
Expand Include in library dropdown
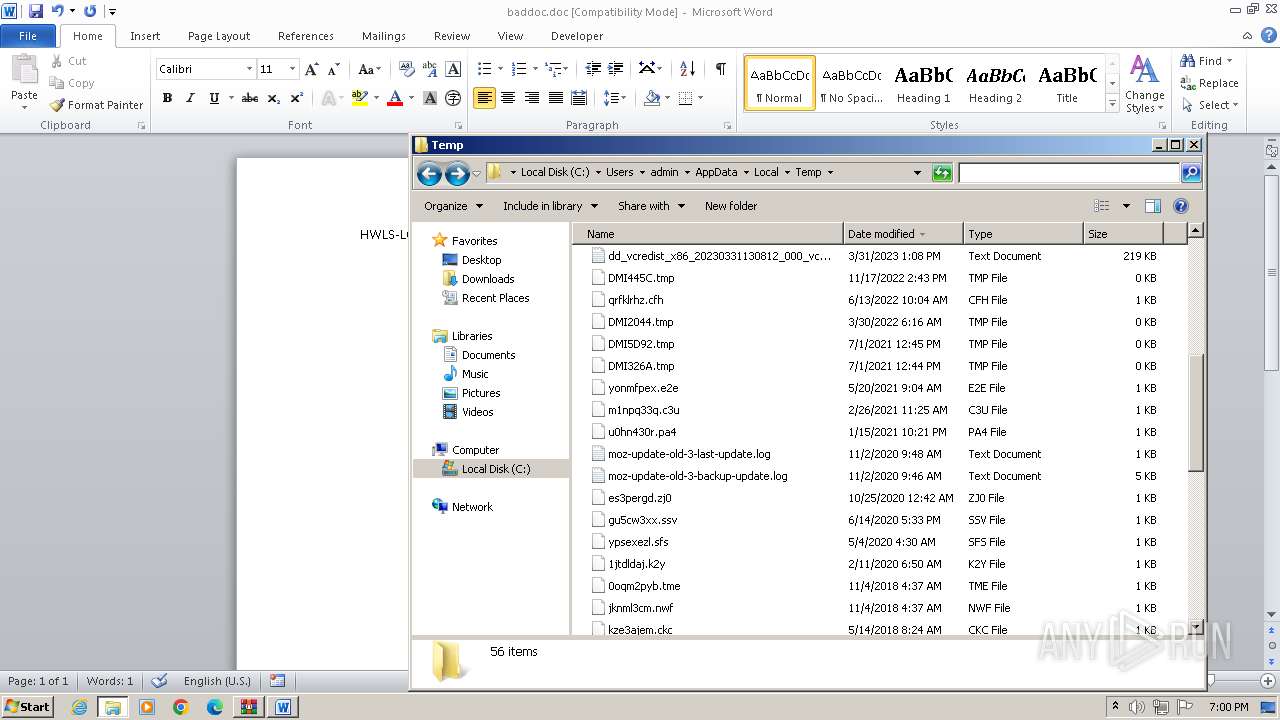[x=550, y=206]
